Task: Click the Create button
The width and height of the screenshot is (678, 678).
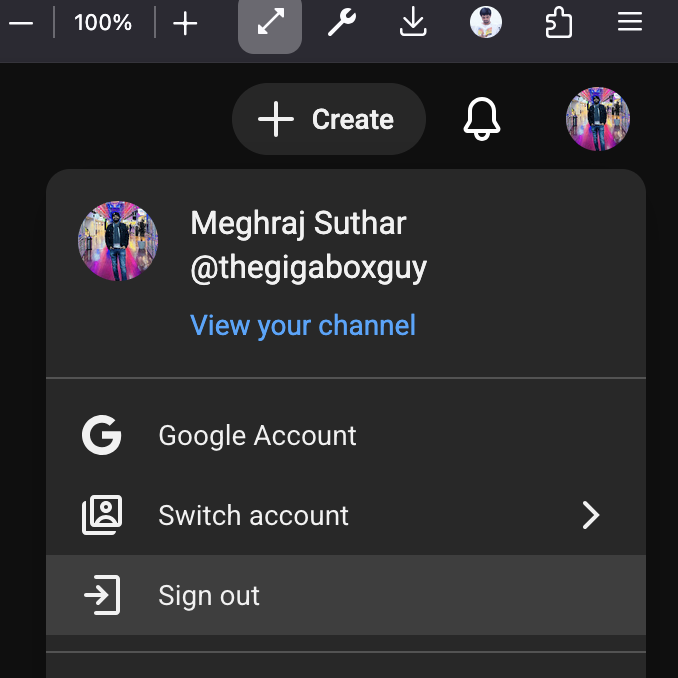Action: coord(329,119)
